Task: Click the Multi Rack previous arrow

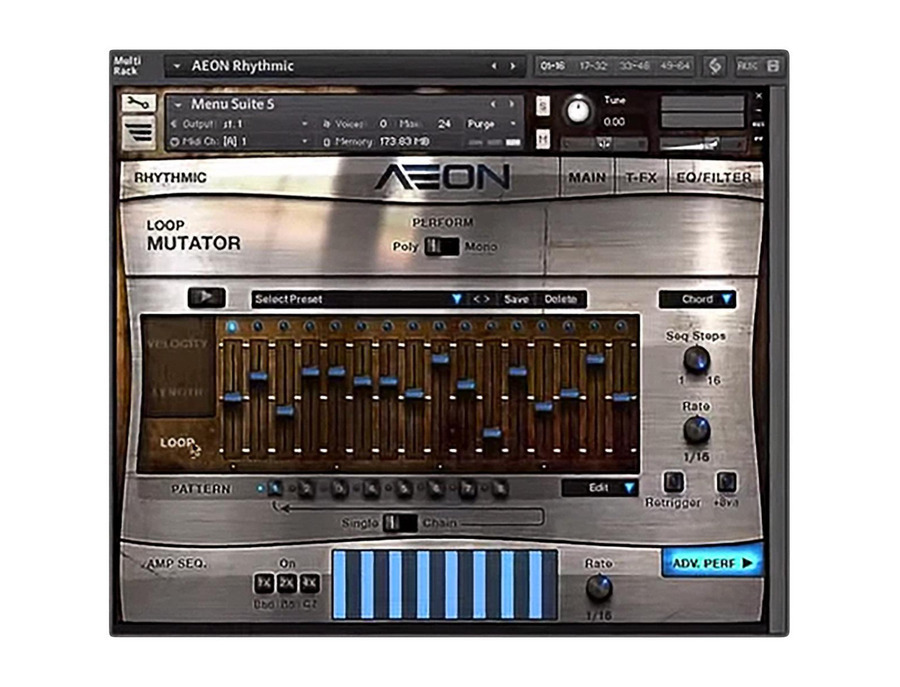Action: pos(494,67)
